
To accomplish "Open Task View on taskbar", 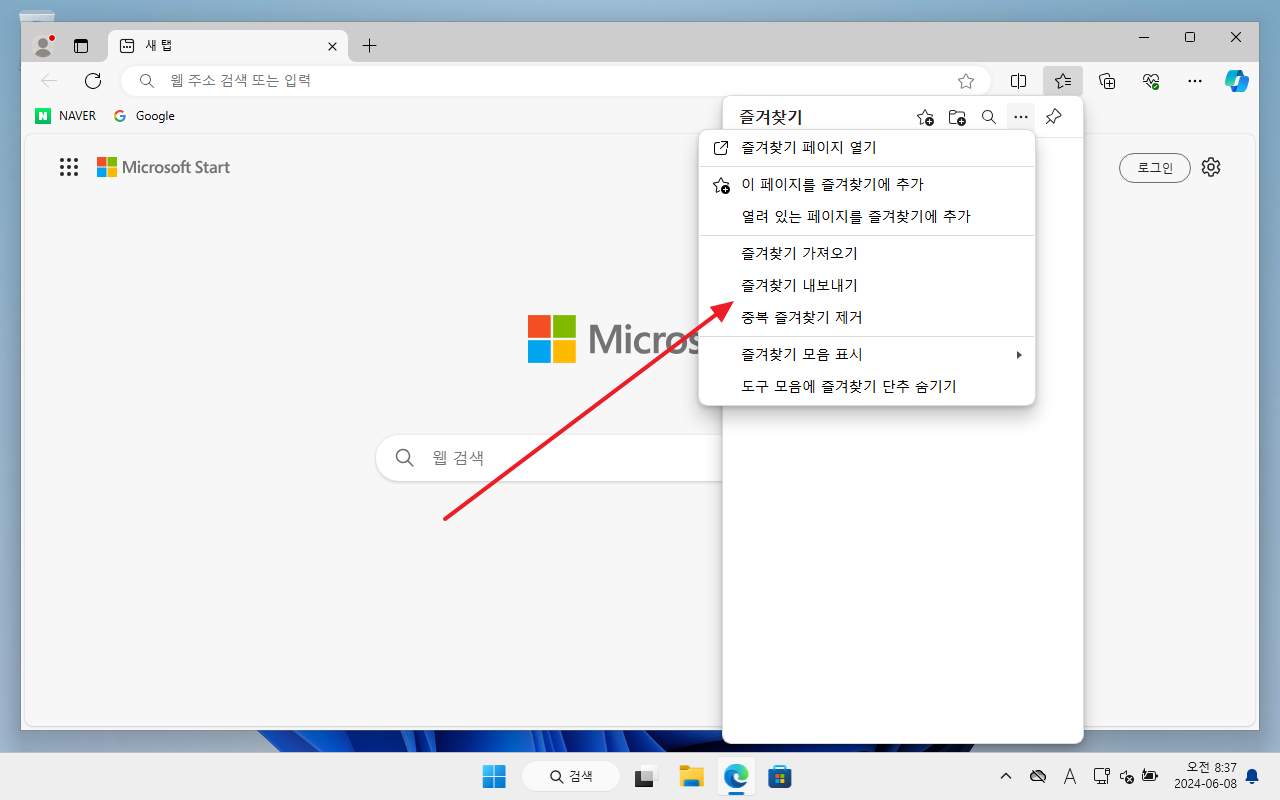I will coord(646,776).
